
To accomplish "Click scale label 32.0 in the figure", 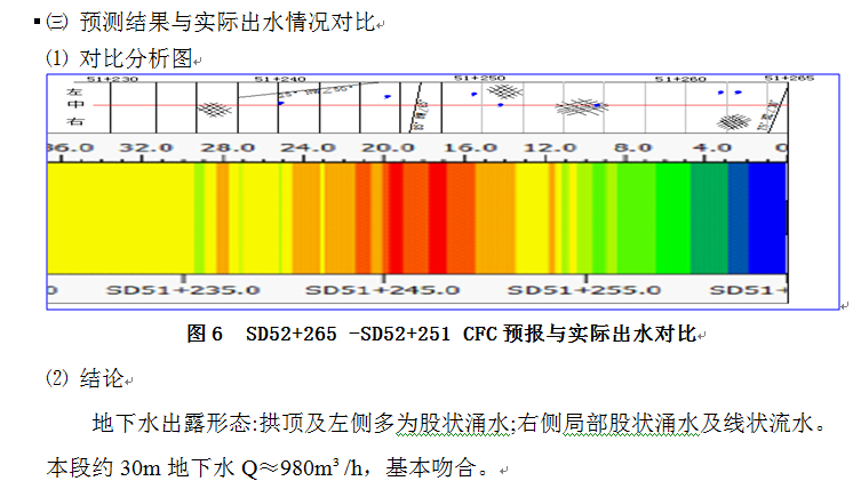I will tap(146, 148).
